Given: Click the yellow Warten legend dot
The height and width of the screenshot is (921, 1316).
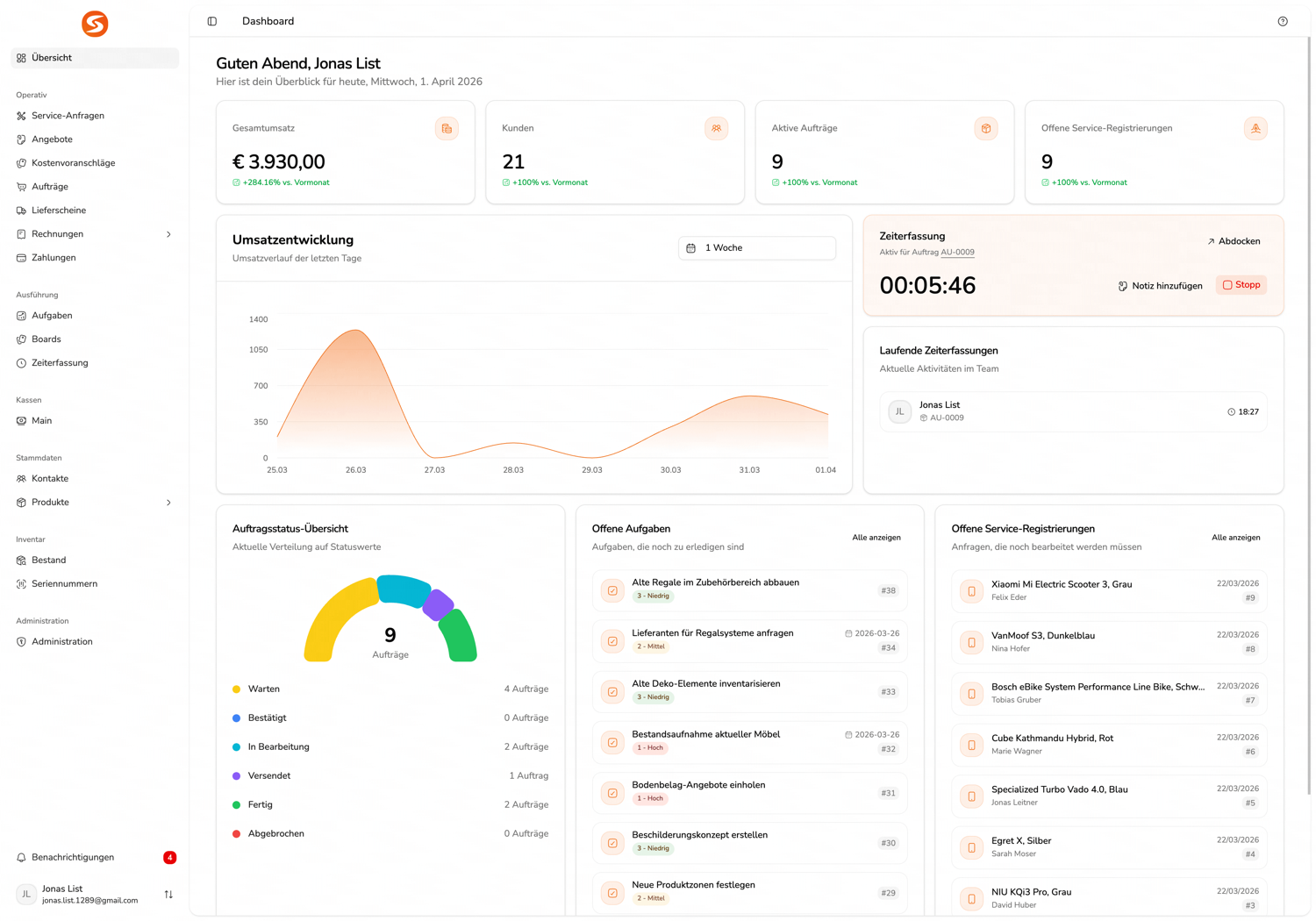Looking at the screenshot, I should pos(237,689).
